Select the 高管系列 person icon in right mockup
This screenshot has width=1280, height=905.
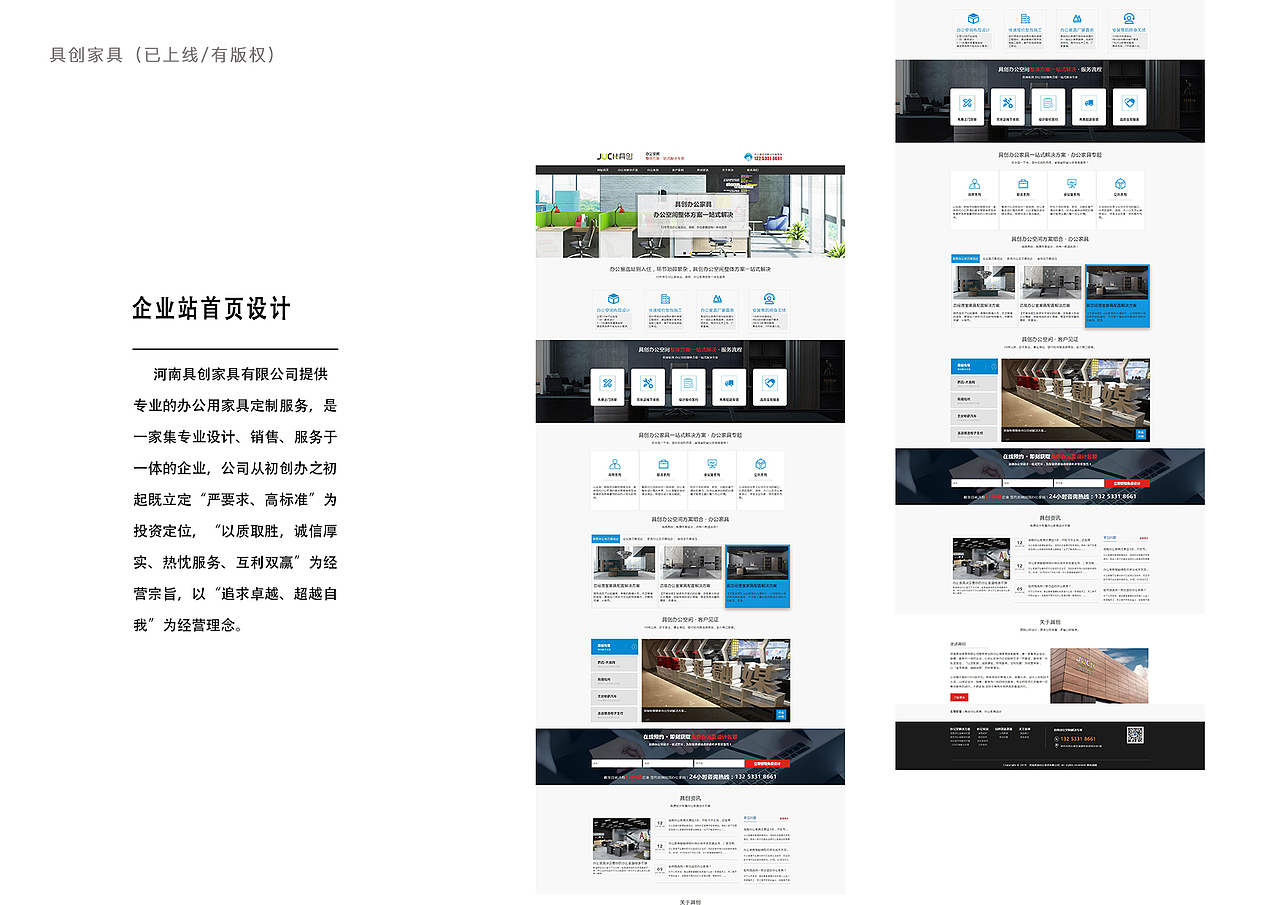(974, 184)
